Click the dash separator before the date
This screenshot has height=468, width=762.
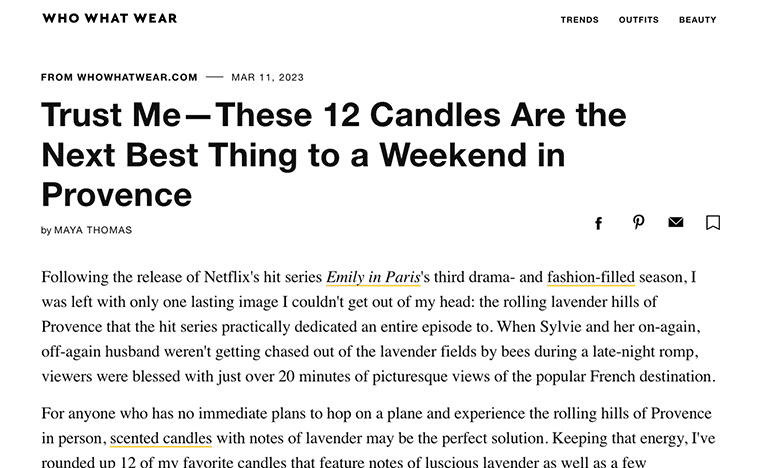click(214, 77)
